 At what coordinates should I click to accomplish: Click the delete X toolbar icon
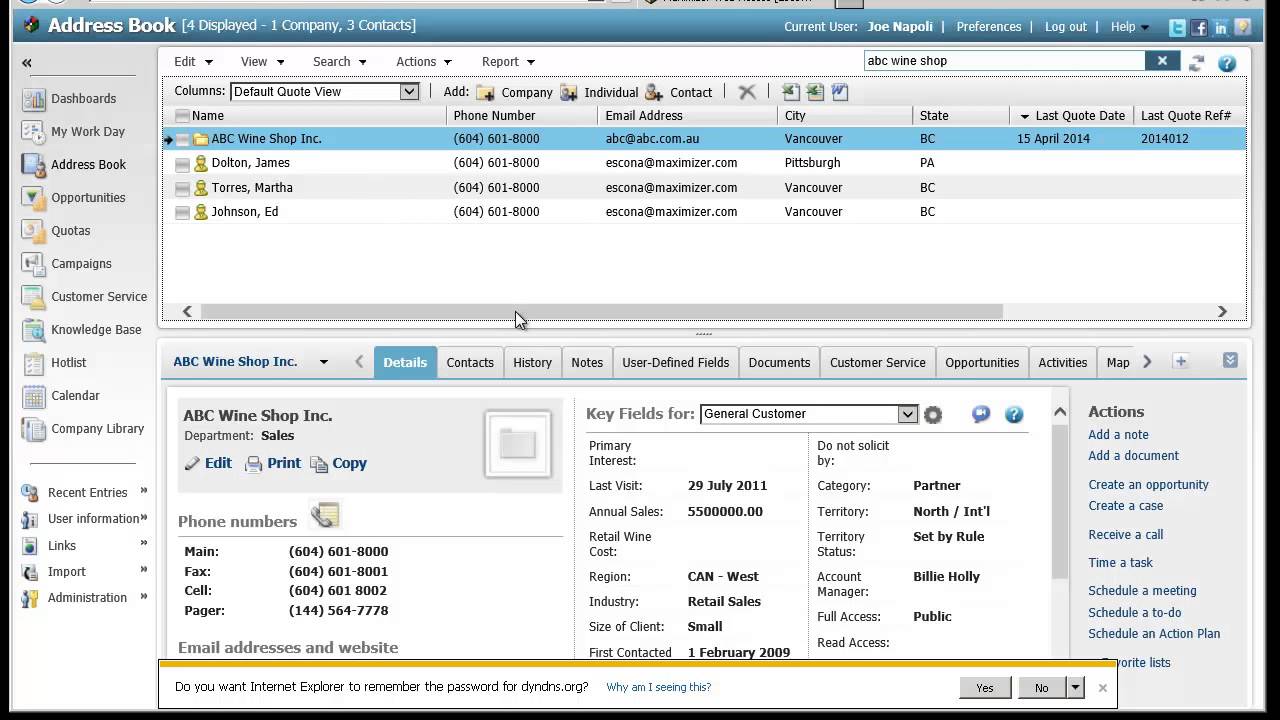pyautogui.click(x=747, y=92)
